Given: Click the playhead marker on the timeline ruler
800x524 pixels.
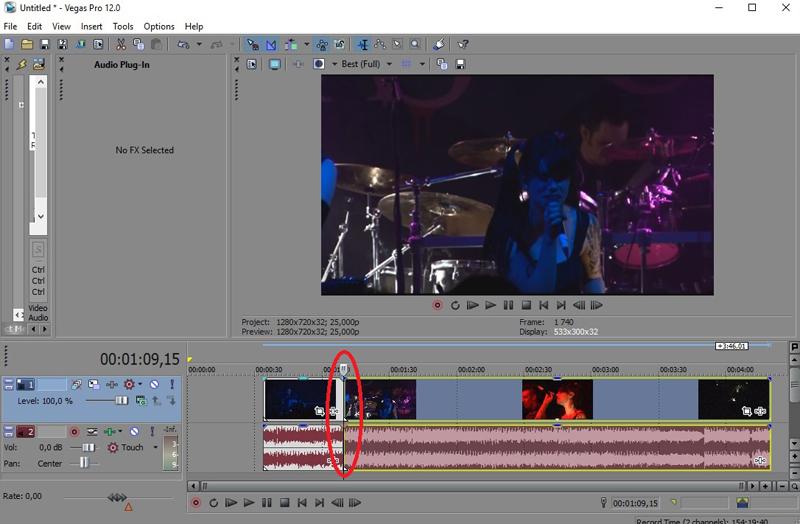Looking at the screenshot, I should click(344, 369).
